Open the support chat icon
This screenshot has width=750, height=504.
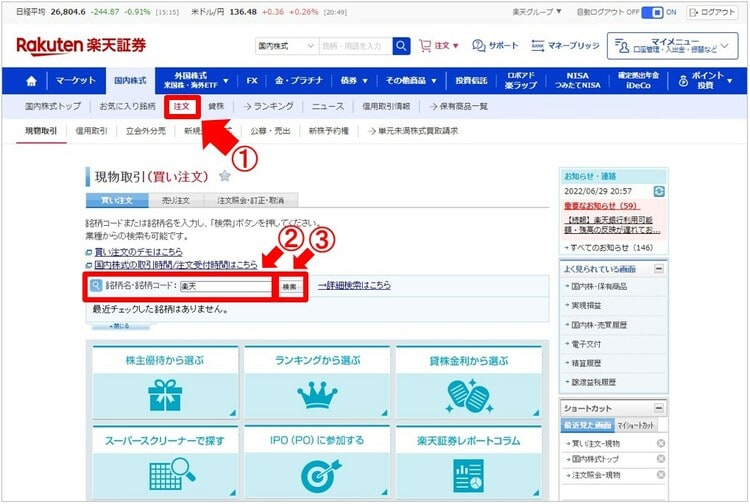click(x=478, y=45)
